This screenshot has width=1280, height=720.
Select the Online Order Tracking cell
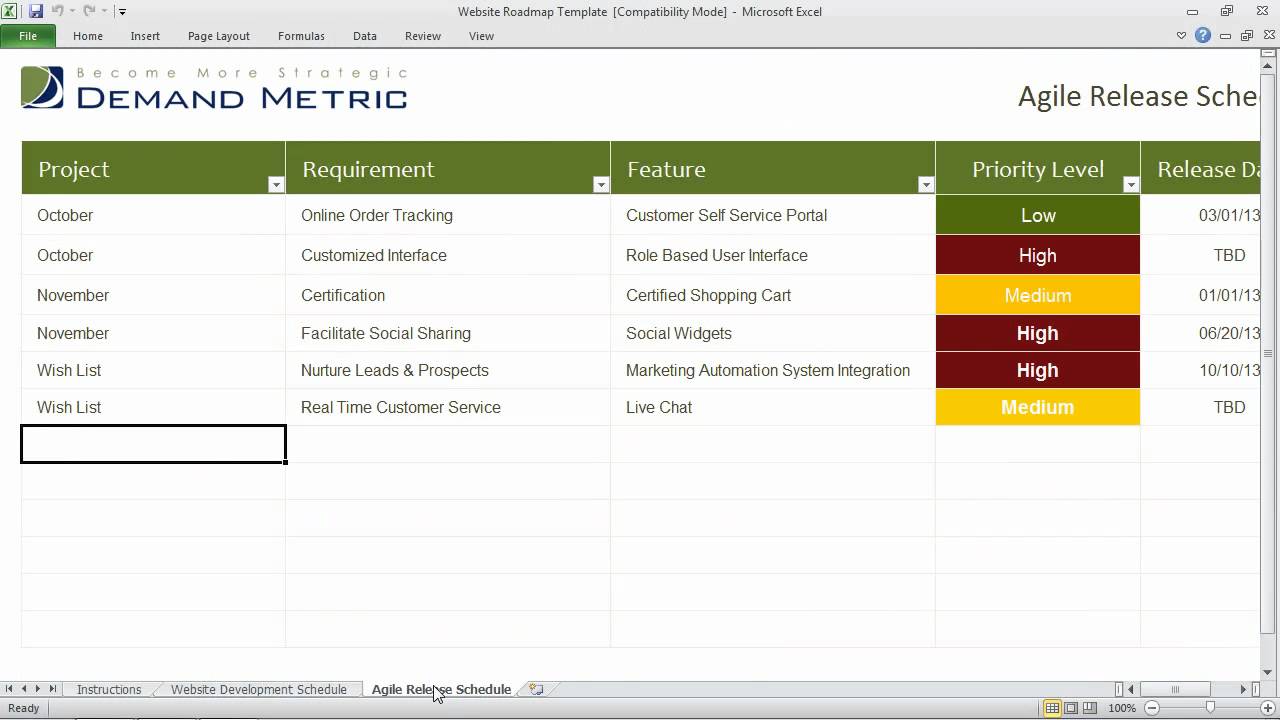click(448, 215)
